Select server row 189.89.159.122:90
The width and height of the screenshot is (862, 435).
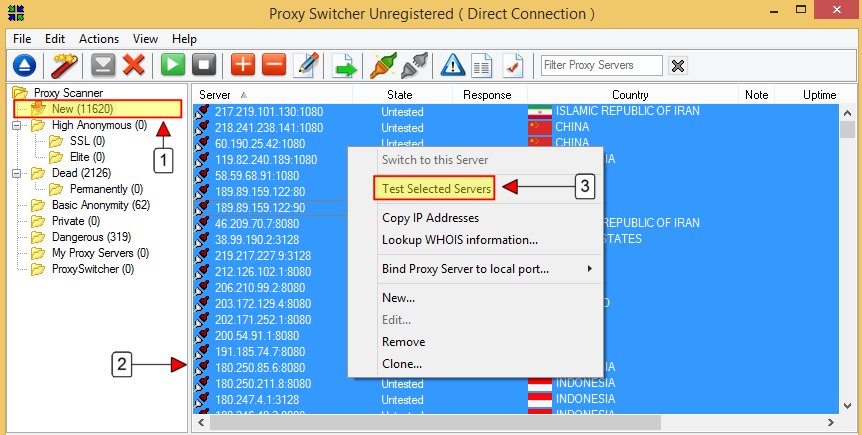coord(270,207)
